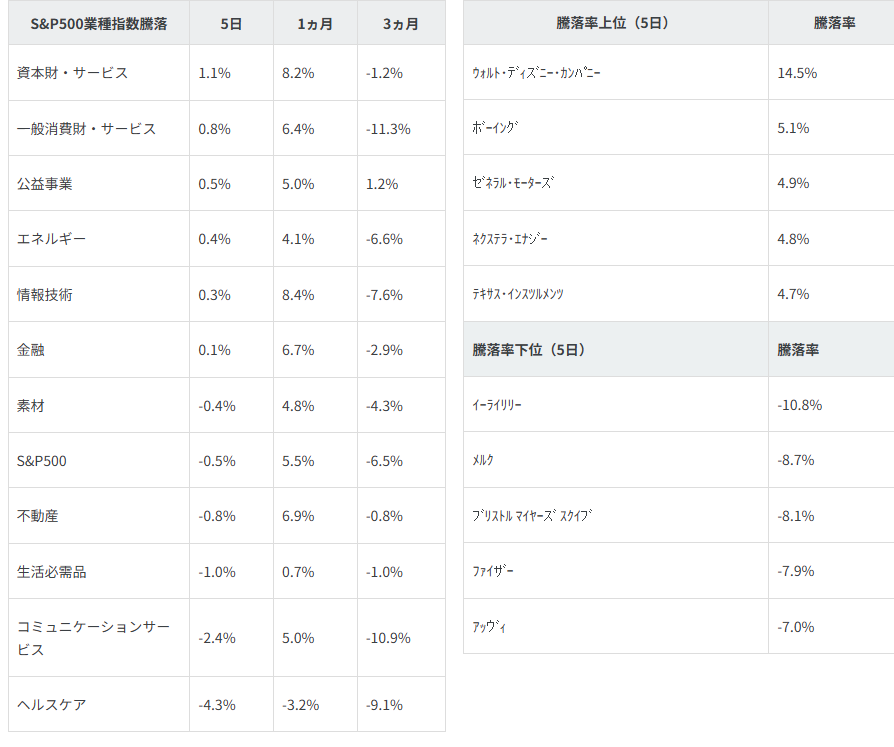Click the 3ヵ月 column header
894x747 pixels.
point(401,22)
